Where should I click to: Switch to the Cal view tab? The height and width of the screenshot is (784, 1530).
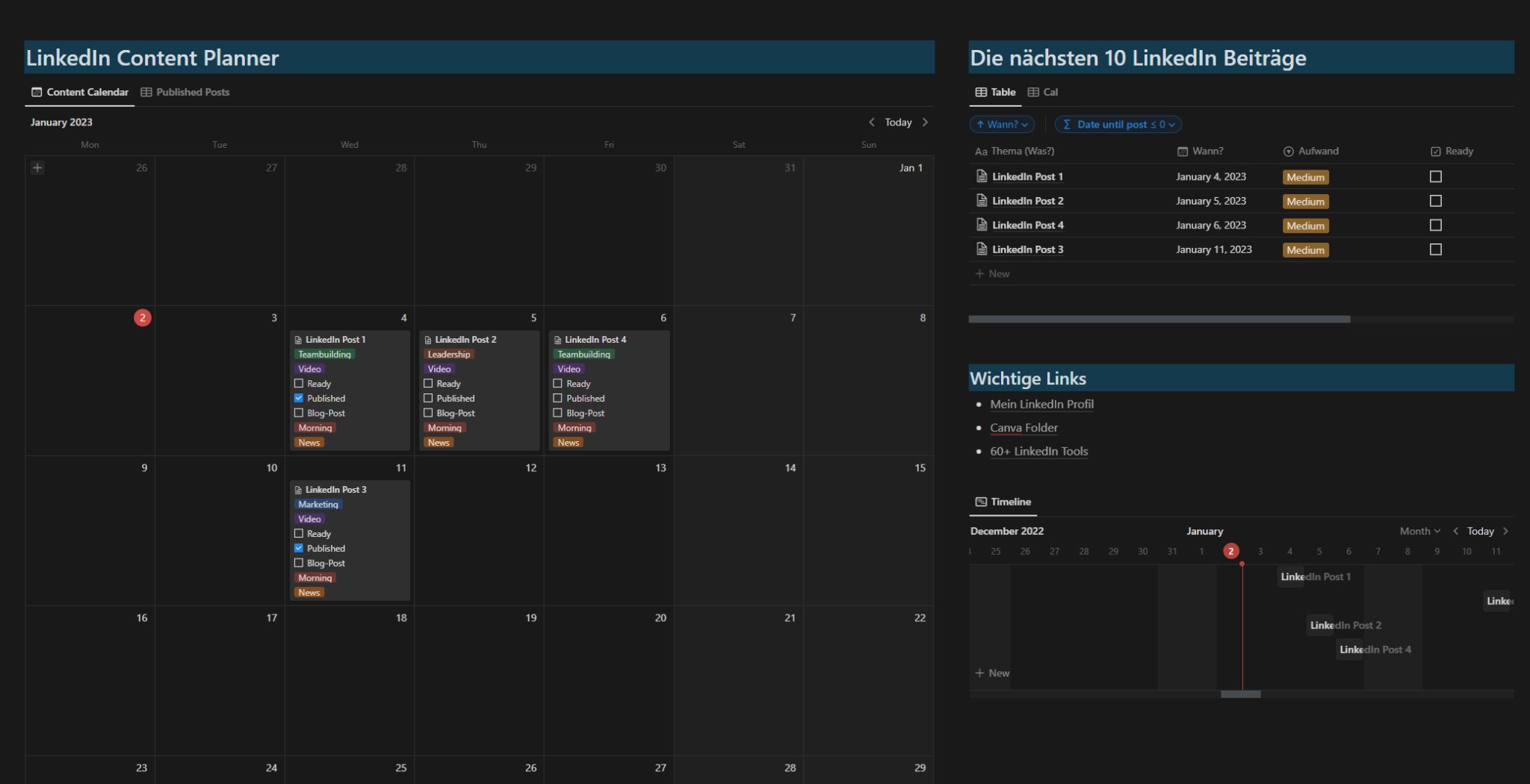point(1043,92)
